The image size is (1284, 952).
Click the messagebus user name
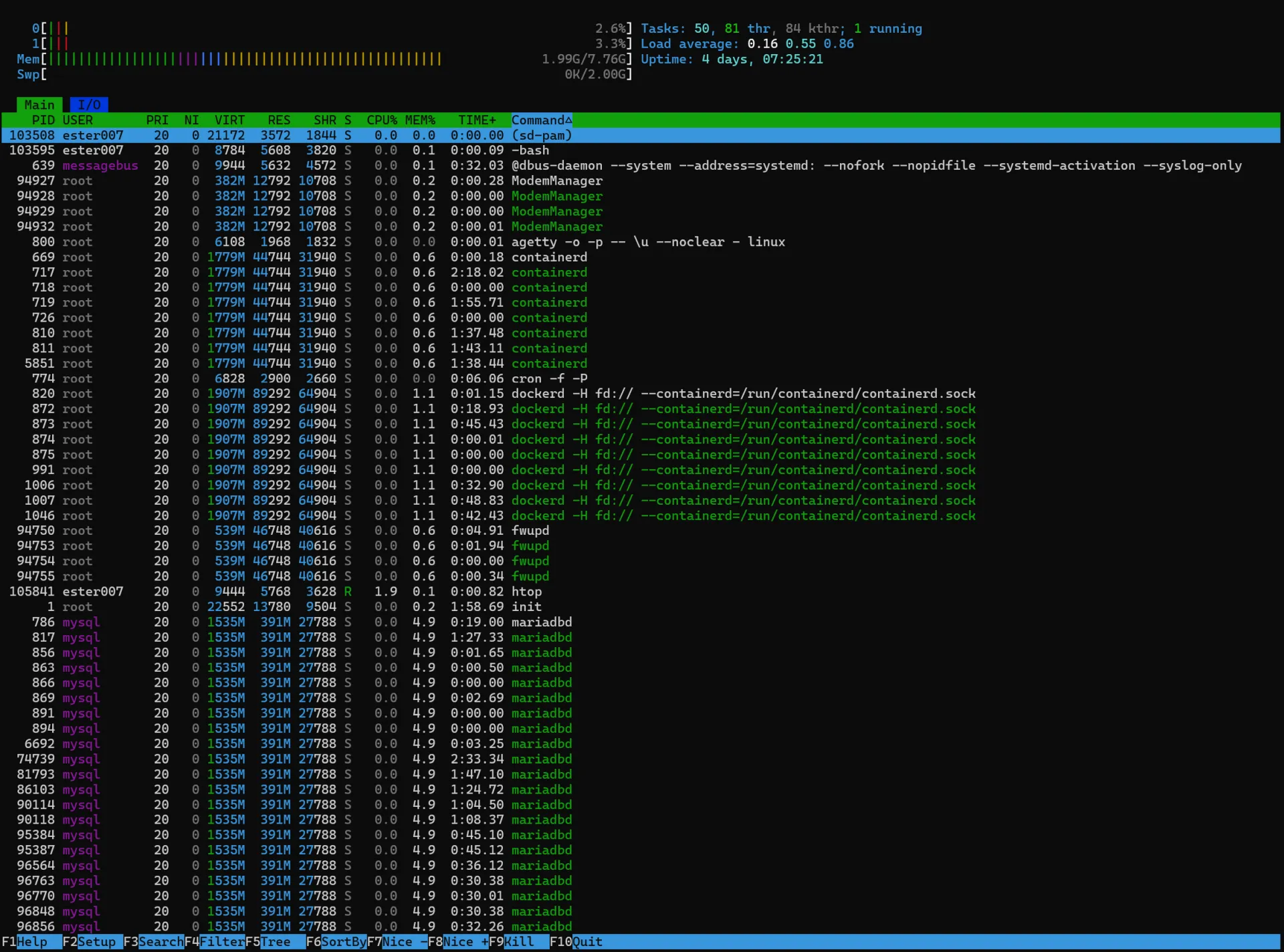click(100, 166)
